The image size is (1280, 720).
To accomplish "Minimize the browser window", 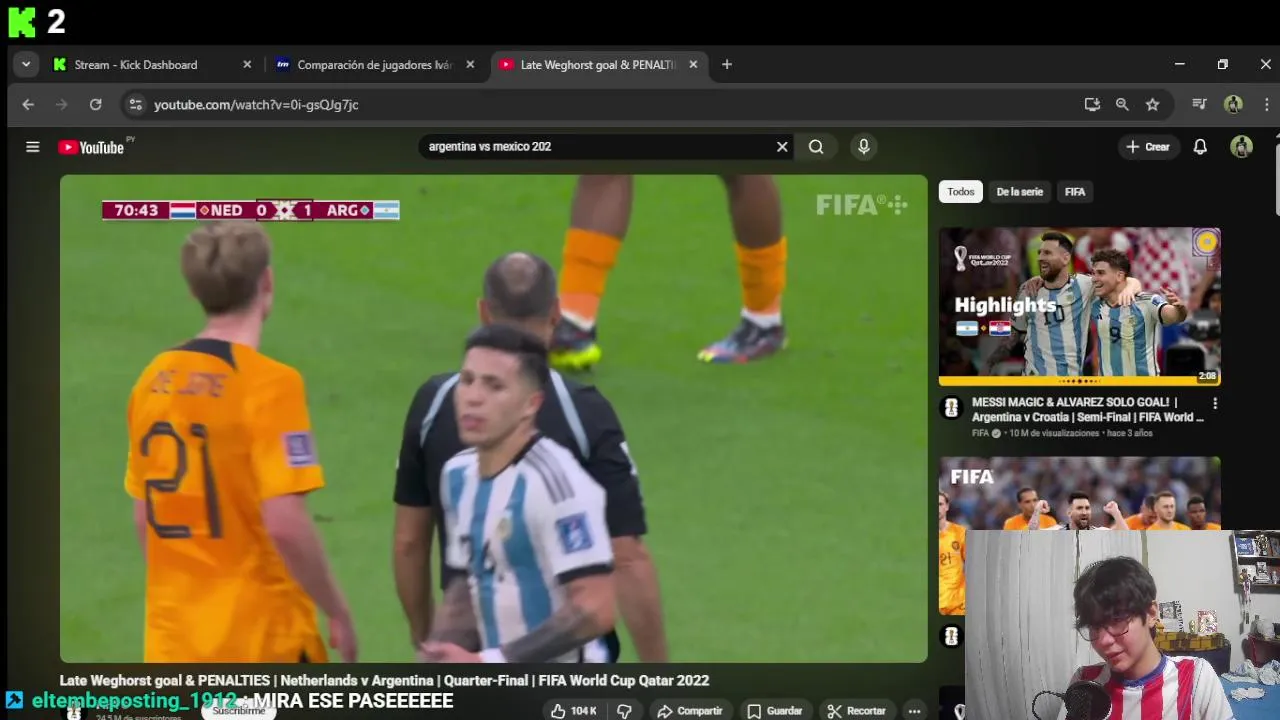I will (1179, 64).
